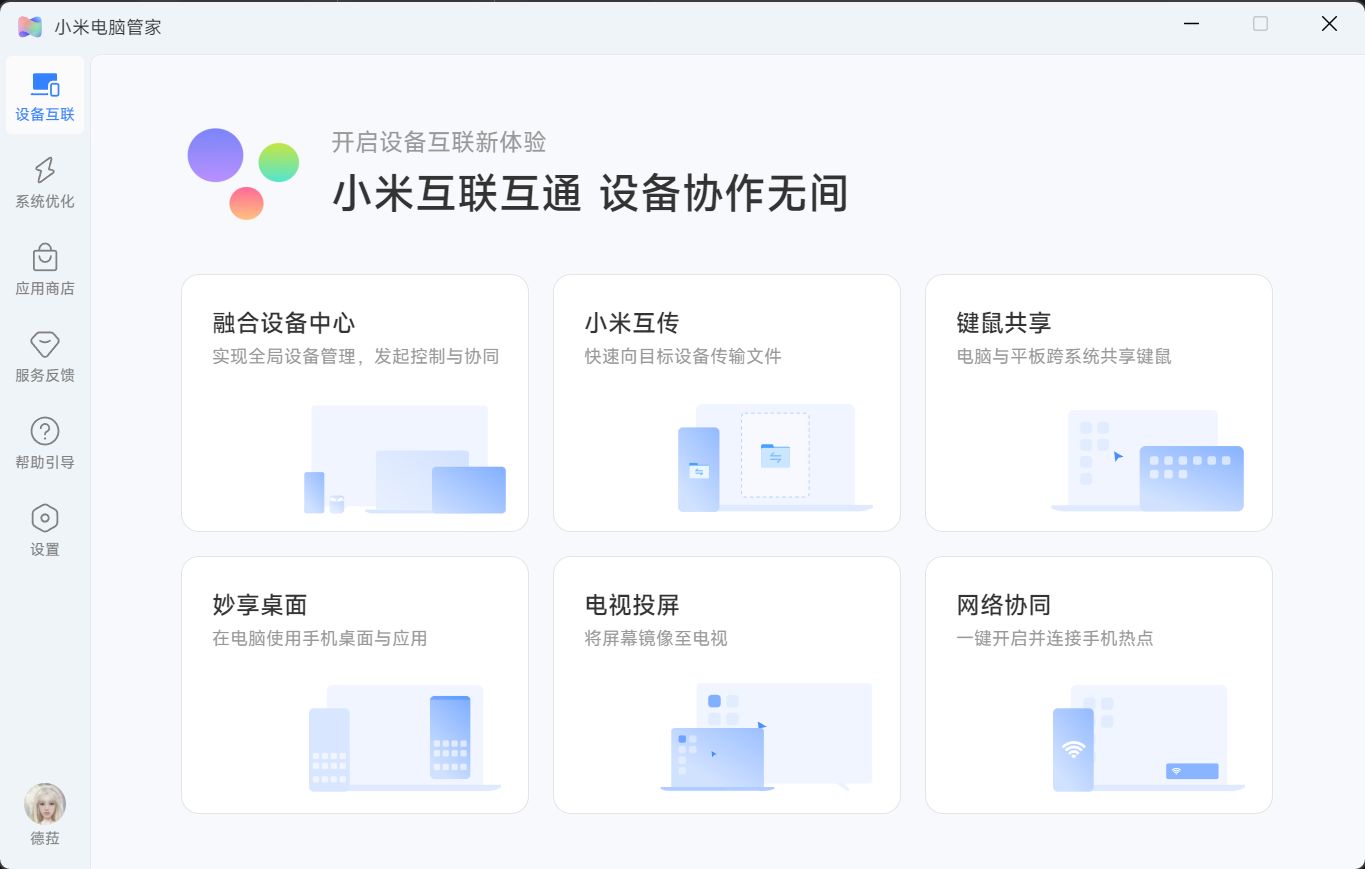Click 实现全局设备管理，发起控制与协同 description
This screenshot has height=869, width=1365.
tap(356, 356)
